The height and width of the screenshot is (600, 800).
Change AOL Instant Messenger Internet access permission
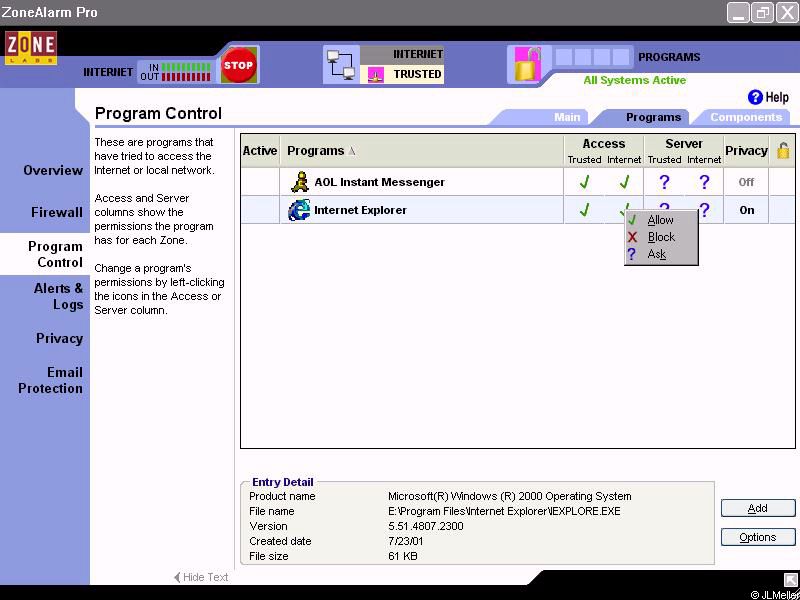624,182
